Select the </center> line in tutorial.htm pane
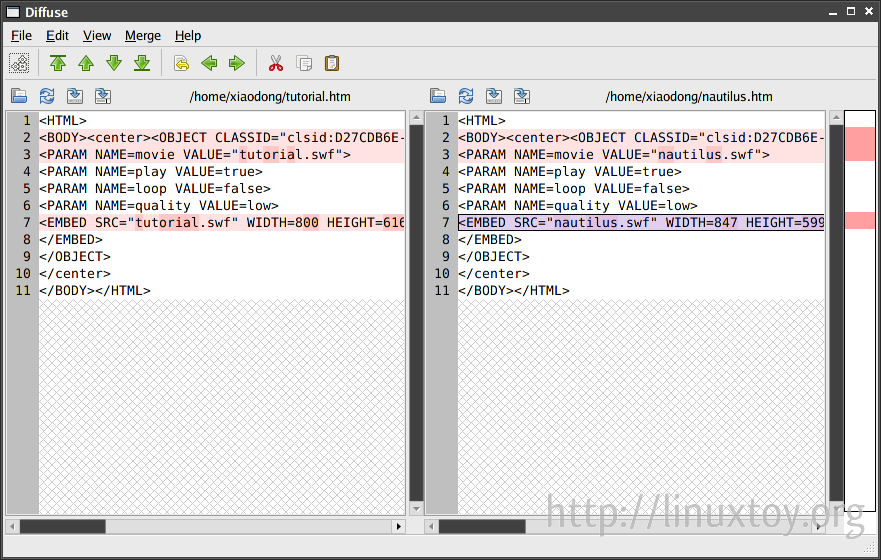The height and width of the screenshot is (560, 881). coord(222,274)
